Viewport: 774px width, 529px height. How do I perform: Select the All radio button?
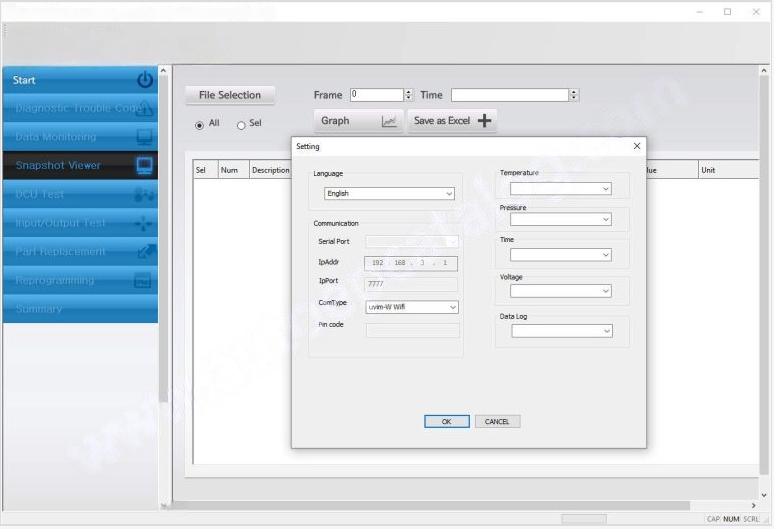click(199, 125)
